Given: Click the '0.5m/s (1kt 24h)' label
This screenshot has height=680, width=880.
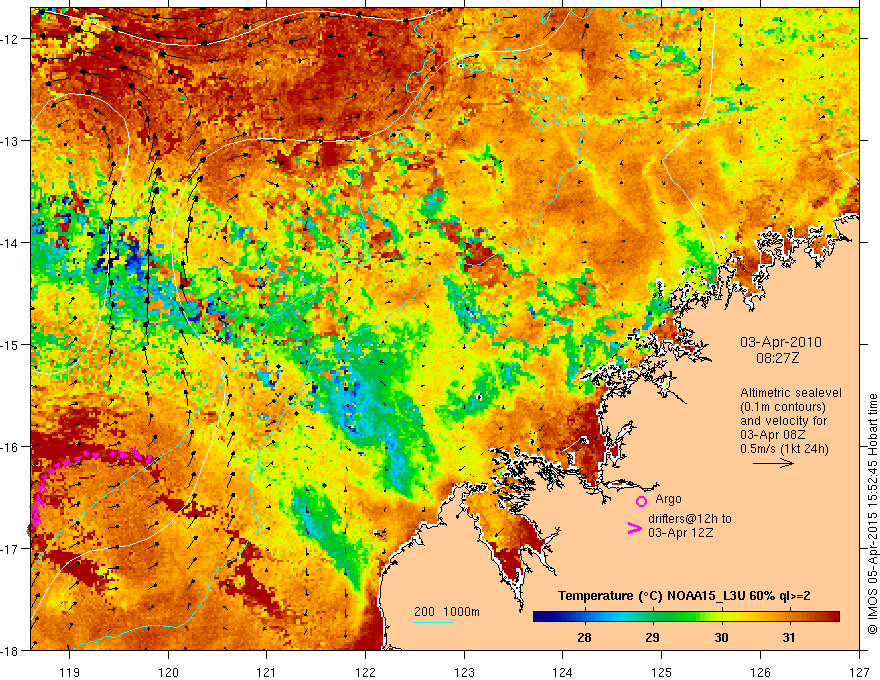Looking at the screenshot, I should (784, 449).
